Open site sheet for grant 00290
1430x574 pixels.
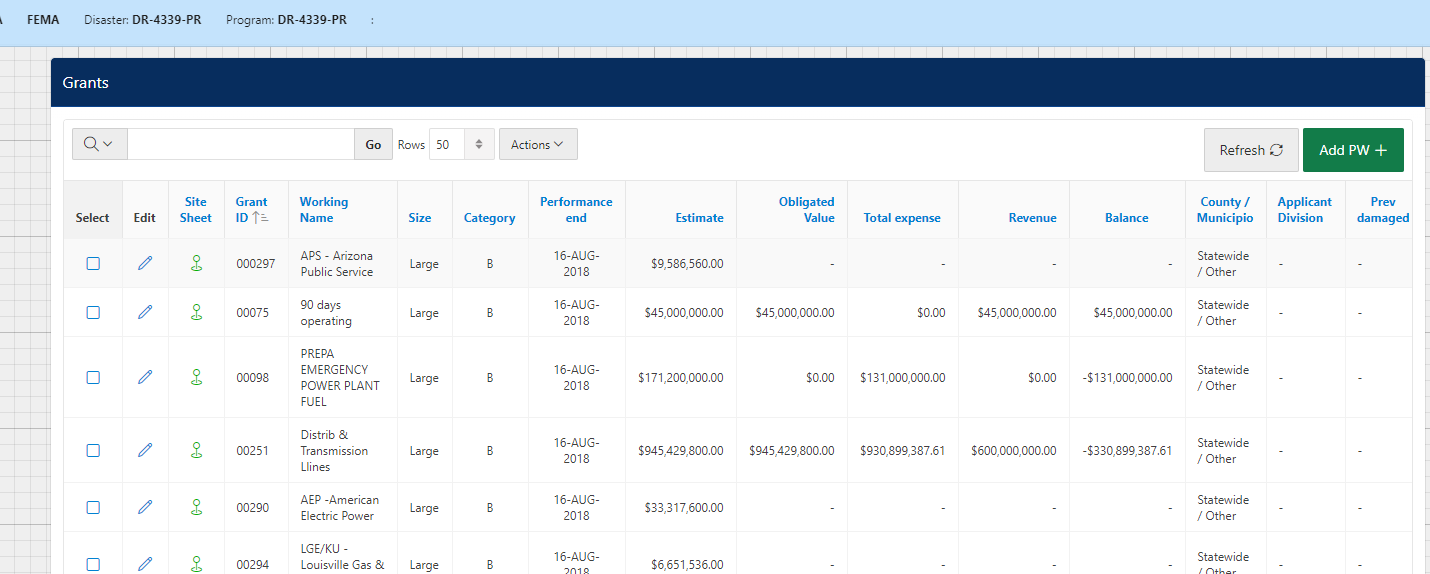(x=196, y=507)
